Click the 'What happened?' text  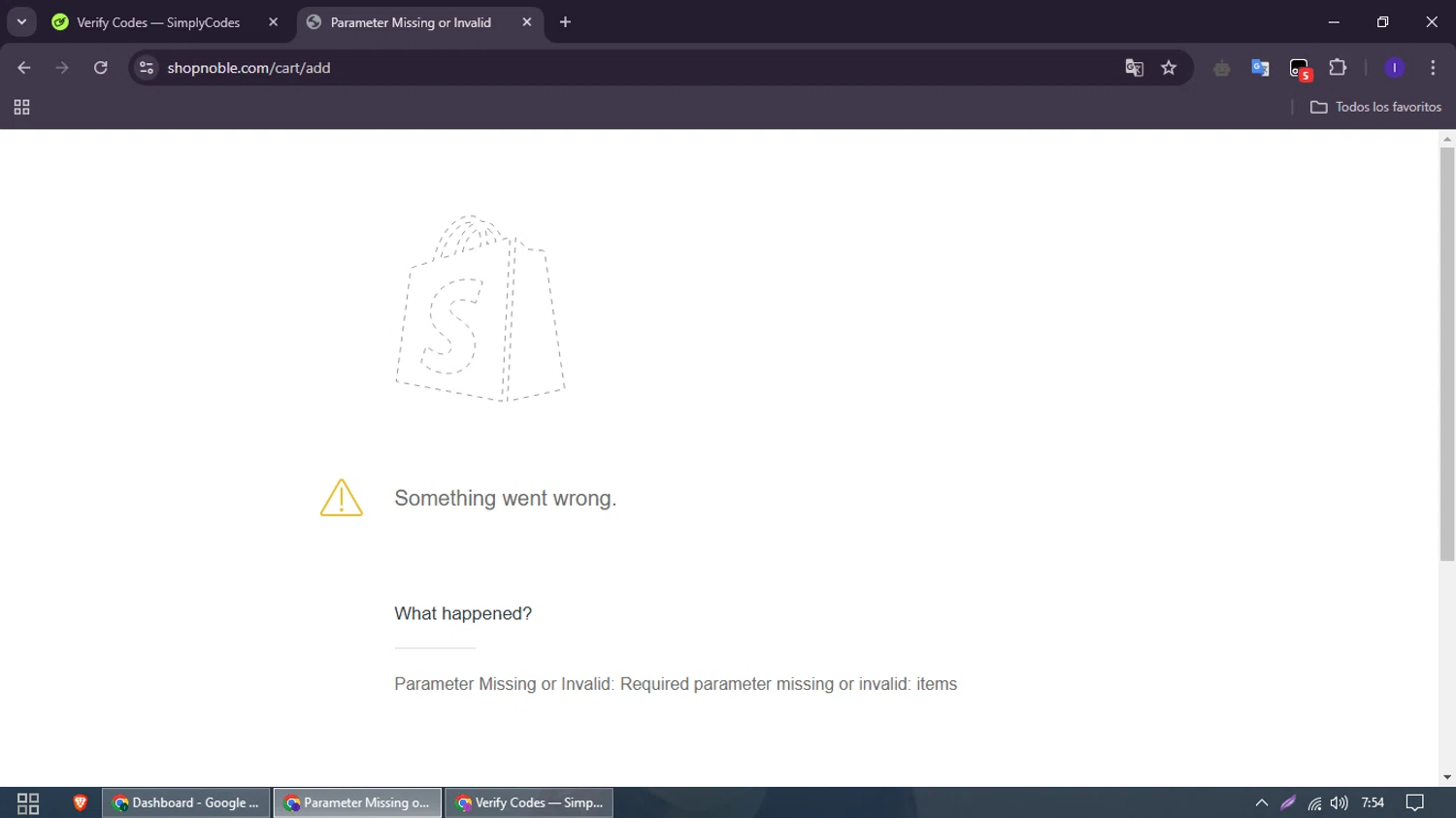point(463,613)
